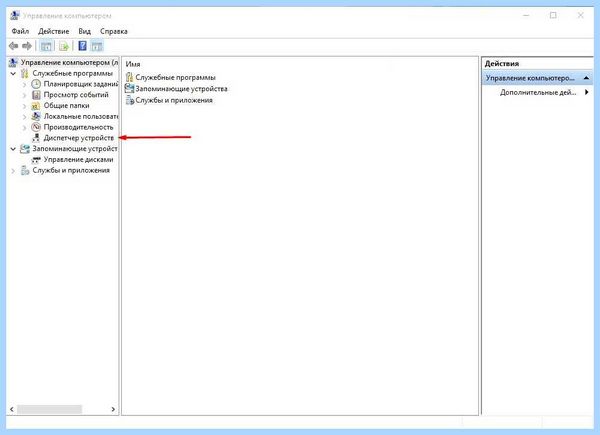The width and height of the screenshot is (600, 435).
Task: Collapse the Запоминающие устройства tree node
Action: tap(13, 148)
